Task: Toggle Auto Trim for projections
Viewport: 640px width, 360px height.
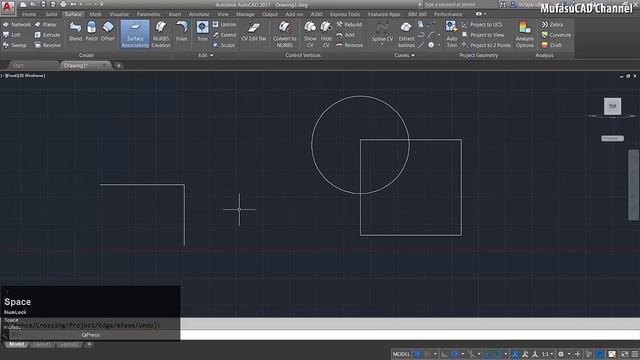Action: (451, 34)
